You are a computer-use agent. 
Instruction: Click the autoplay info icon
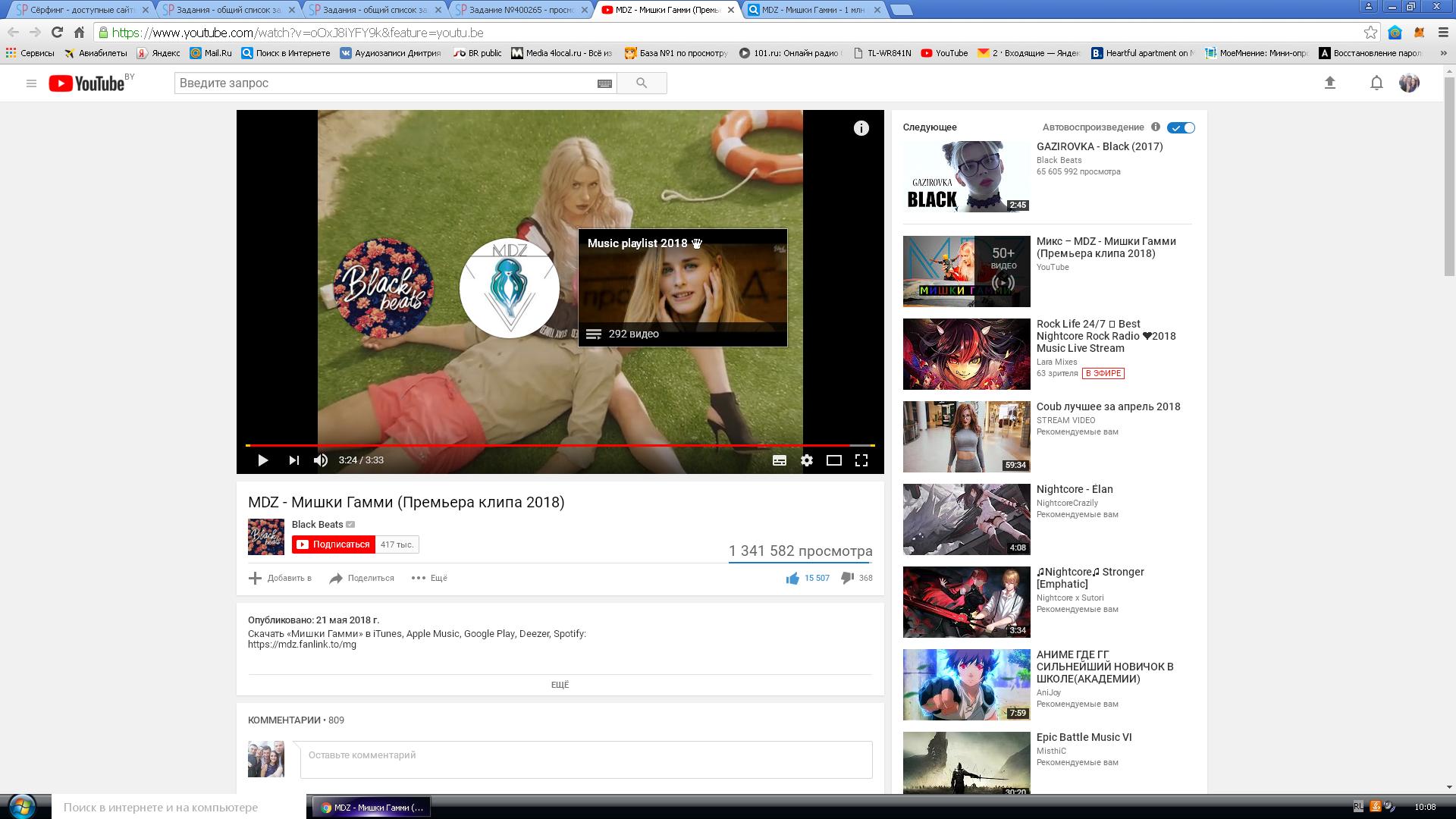coord(1155,127)
